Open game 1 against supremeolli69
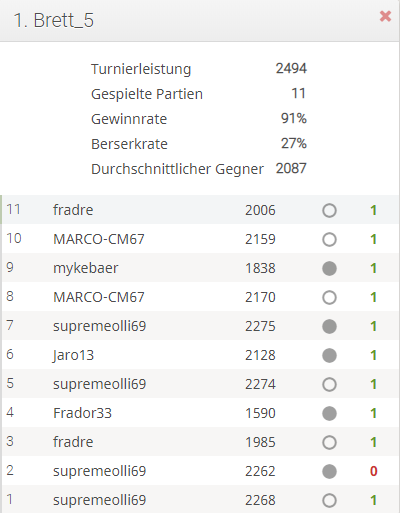400x513 pixels. (201, 499)
